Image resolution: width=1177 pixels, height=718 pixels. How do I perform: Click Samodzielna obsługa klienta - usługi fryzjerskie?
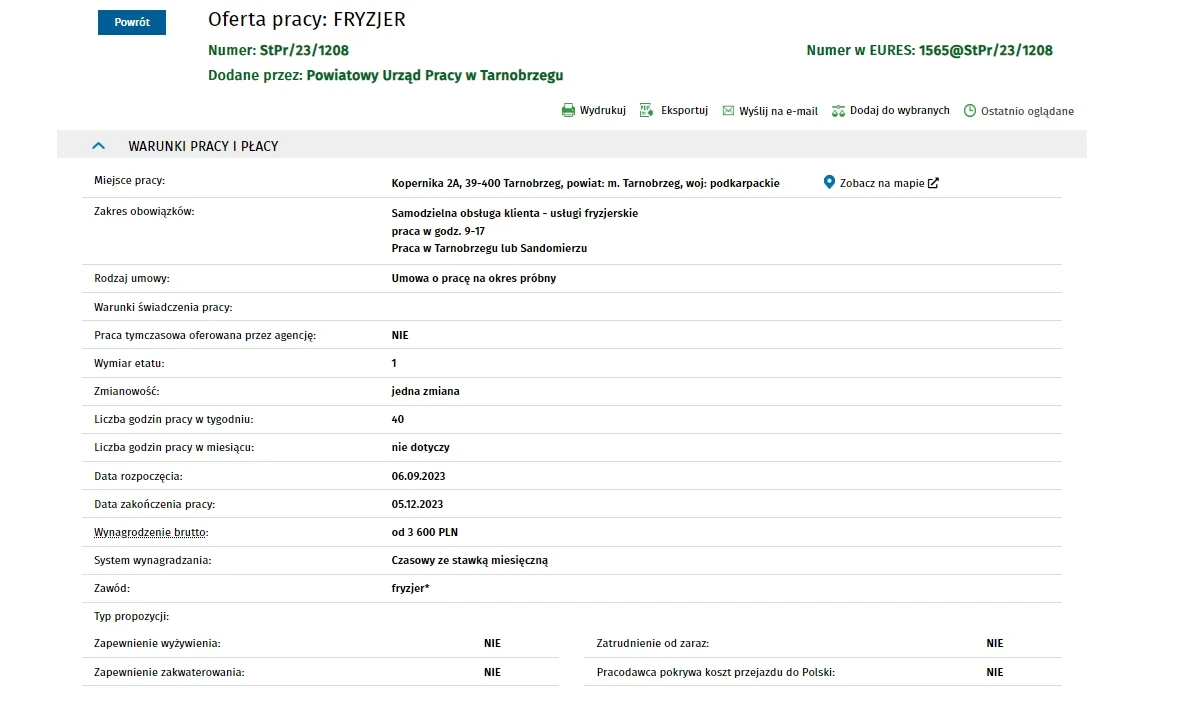[515, 213]
